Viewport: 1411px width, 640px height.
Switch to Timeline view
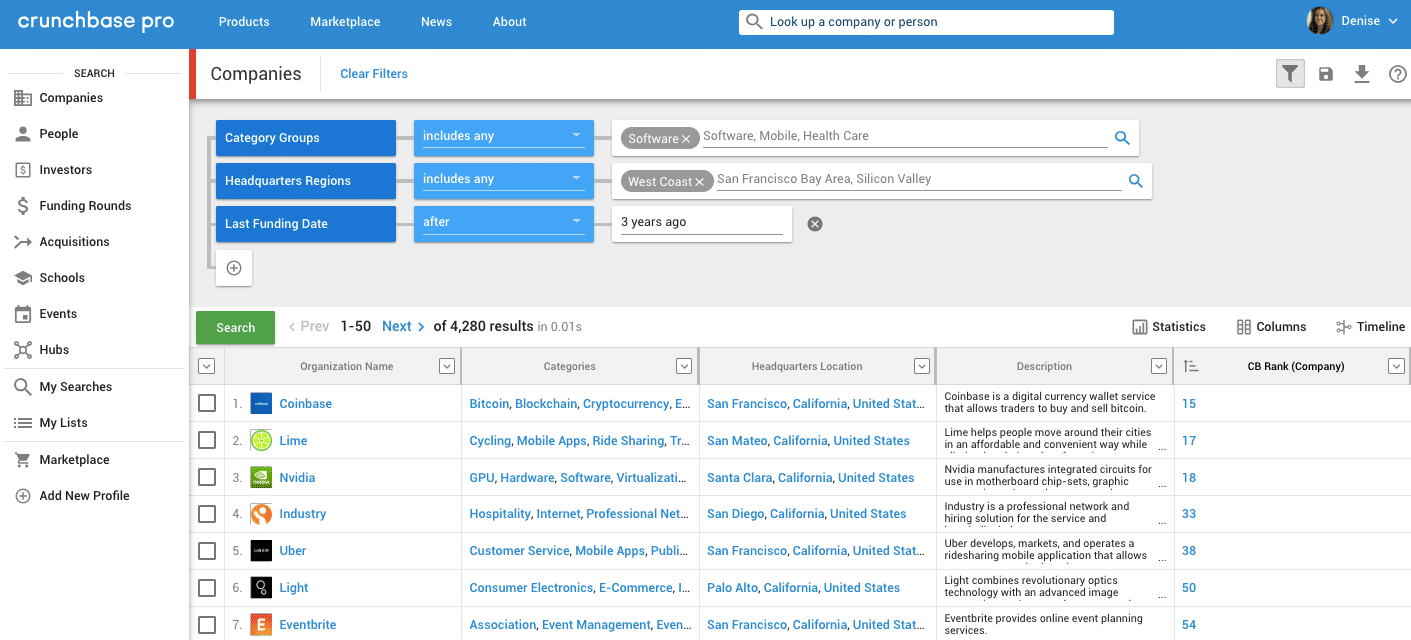click(x=1370, y=326)
